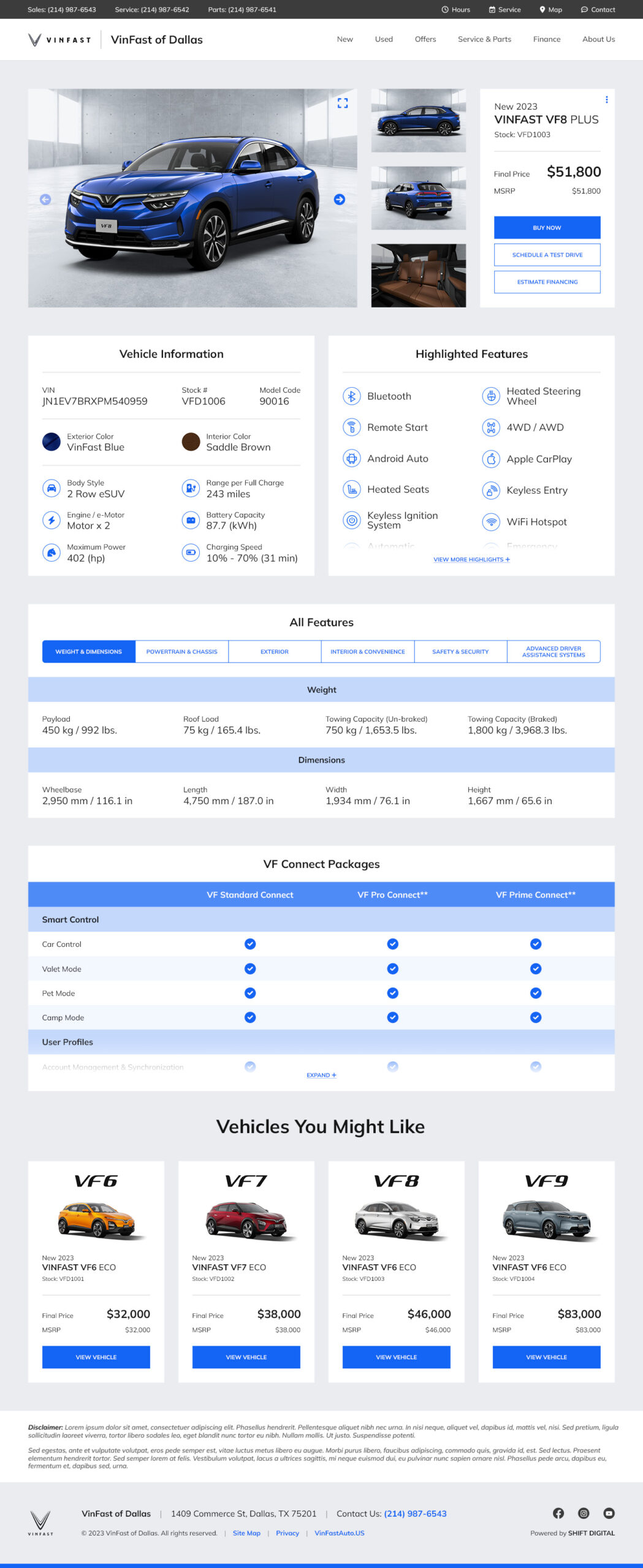Open the Offers menu
The image size is (643, 1568).
tap(425, 39)
